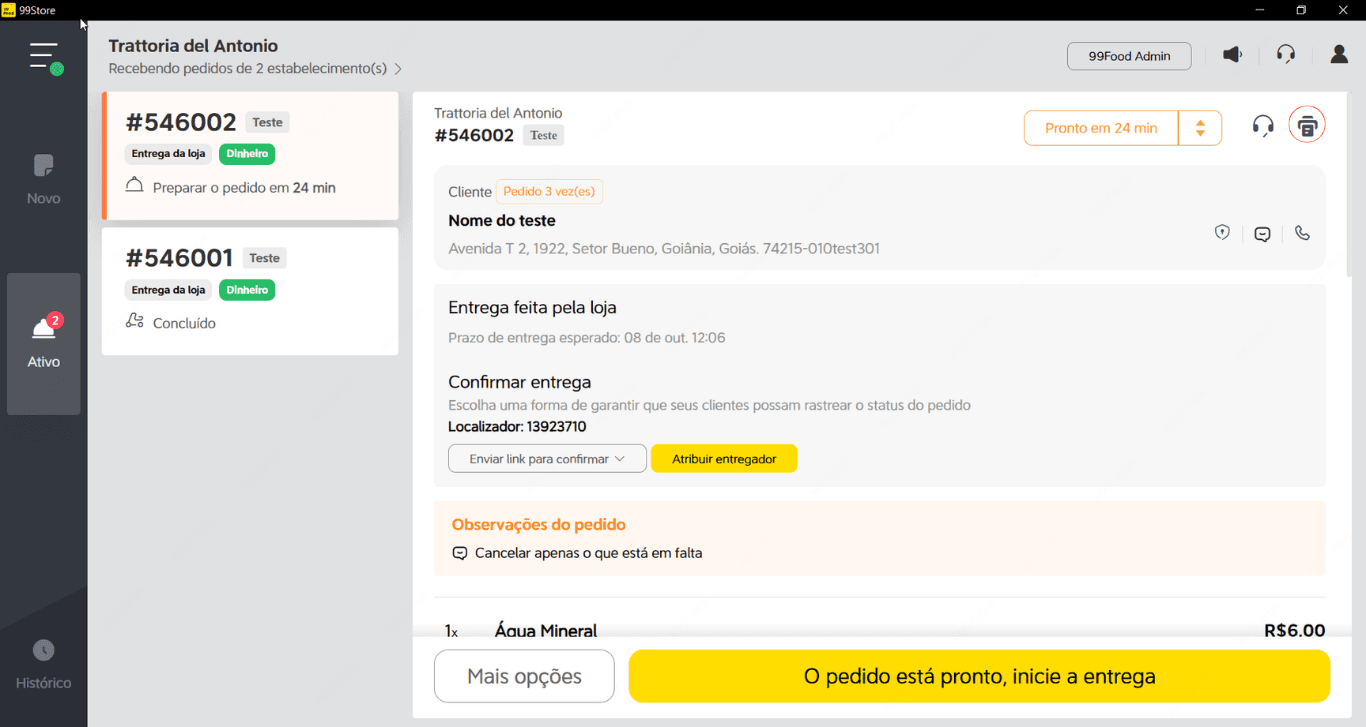
Task: Click the 'Atribuir entregador' button
Action: (x=724, y=459)
